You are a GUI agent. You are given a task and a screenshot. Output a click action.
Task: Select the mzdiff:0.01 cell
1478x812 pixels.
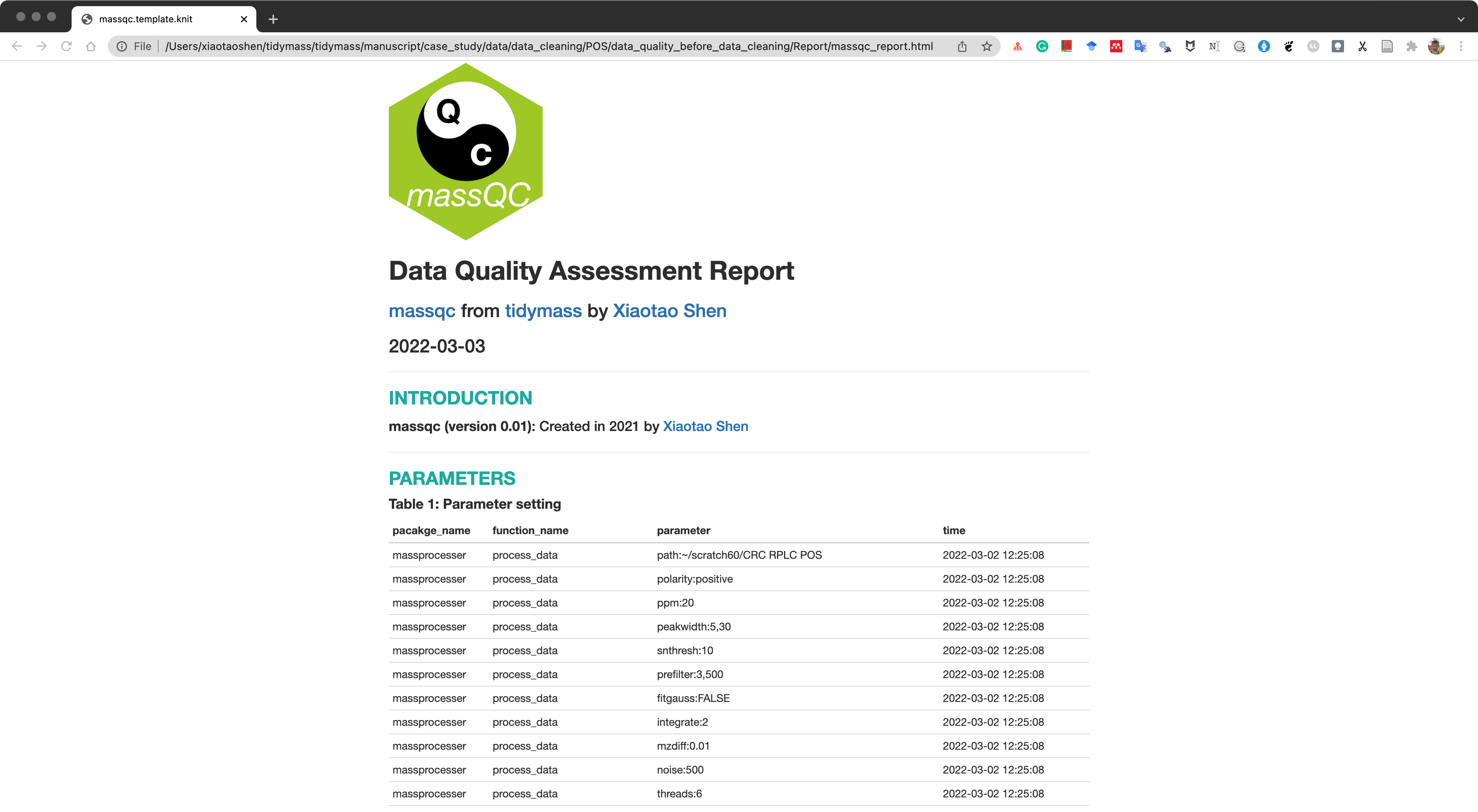(x=683, y=747)
